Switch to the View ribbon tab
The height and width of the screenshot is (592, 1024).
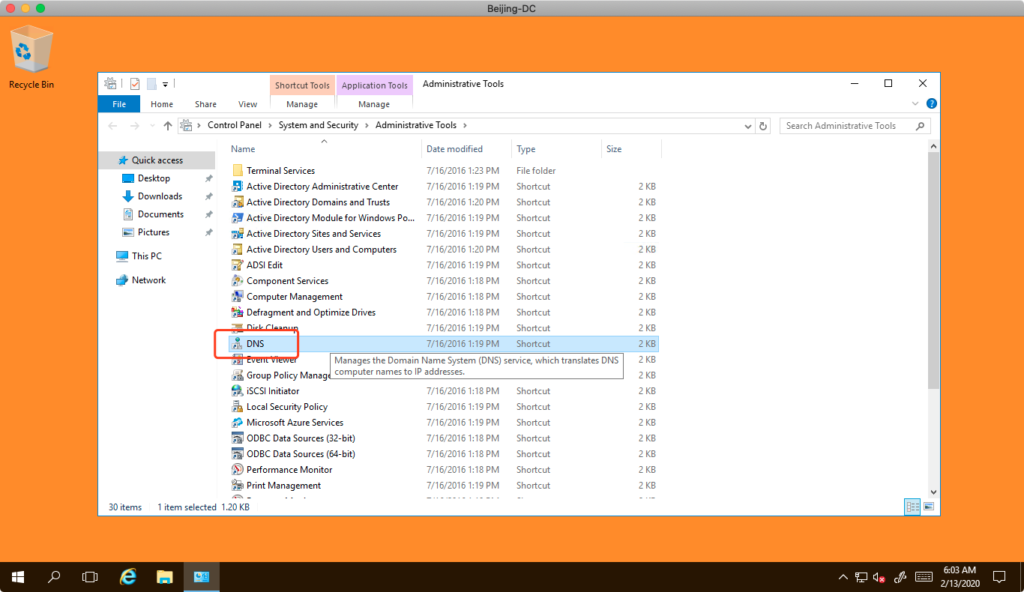(247, 104)
